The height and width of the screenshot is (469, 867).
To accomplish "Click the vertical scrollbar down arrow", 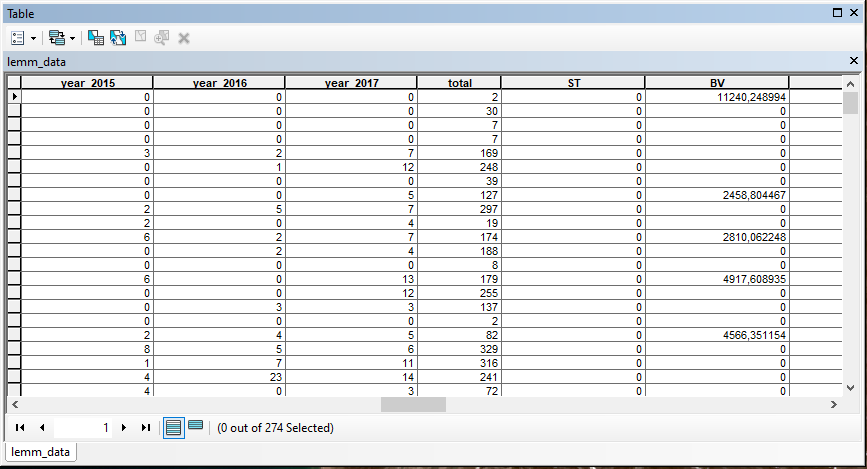I will [x=850, y=388].
